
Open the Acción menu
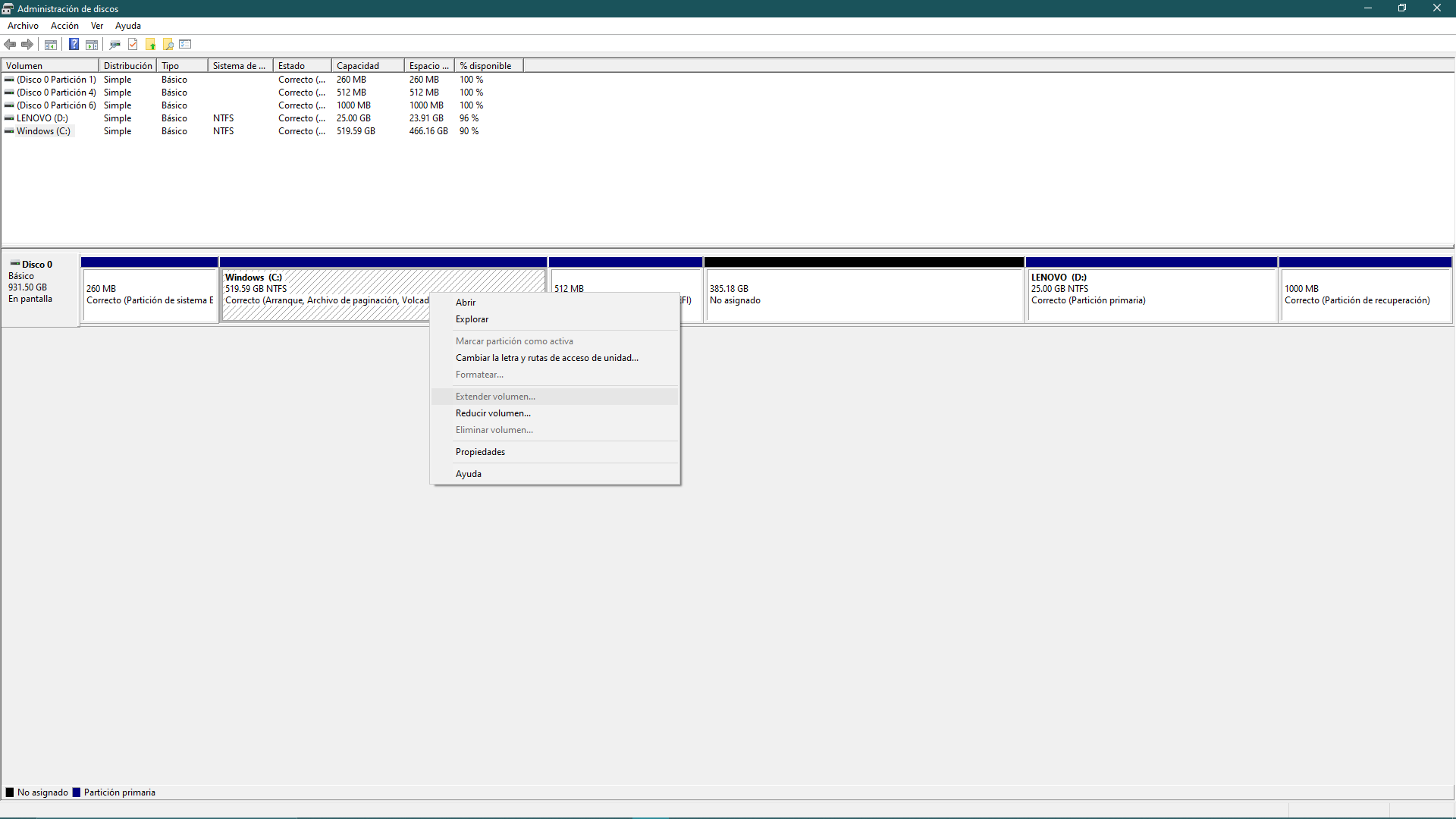pyautogui.click(x=64, y=26)
